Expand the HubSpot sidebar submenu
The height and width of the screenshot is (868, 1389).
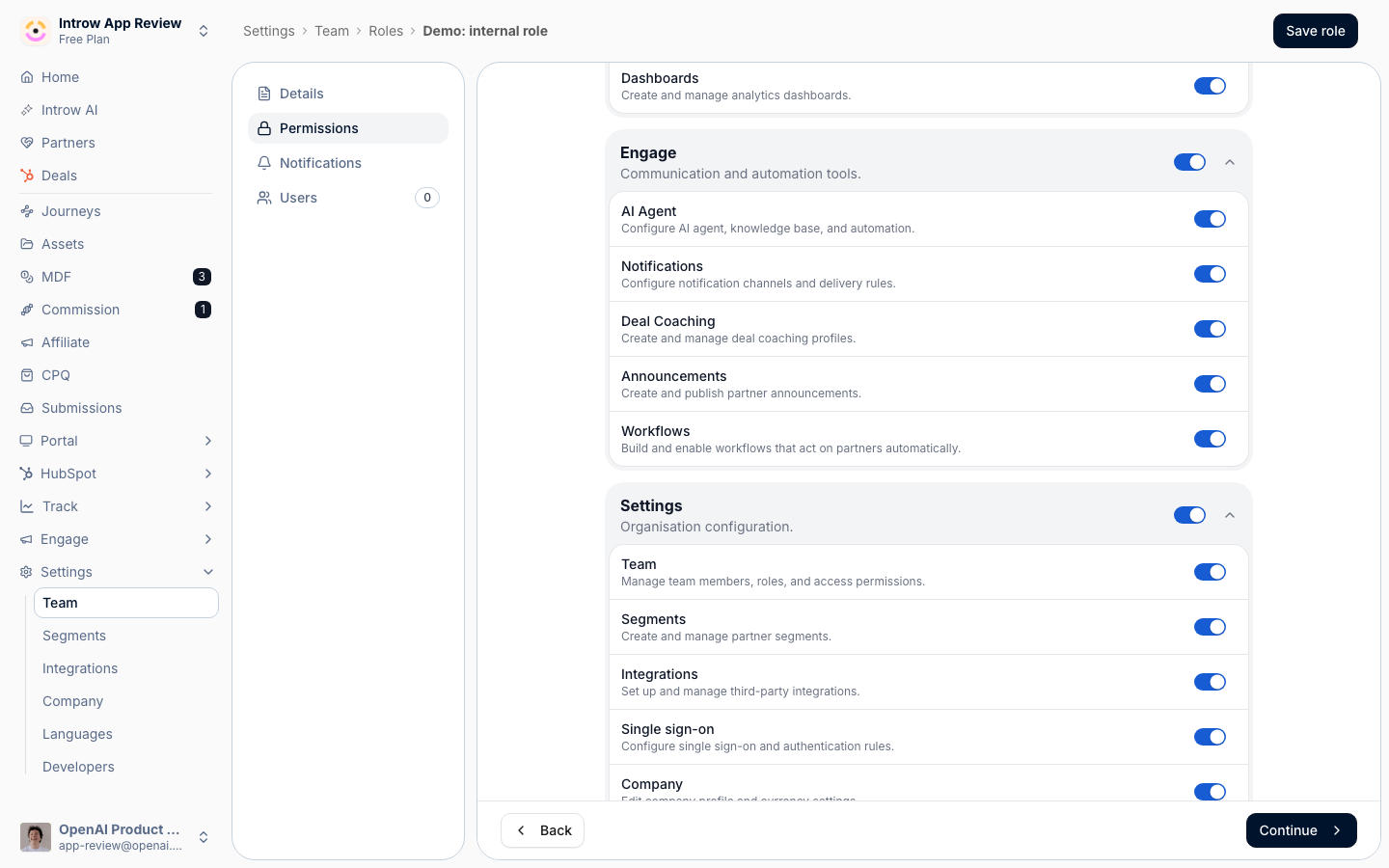click(x=208, y=474)
